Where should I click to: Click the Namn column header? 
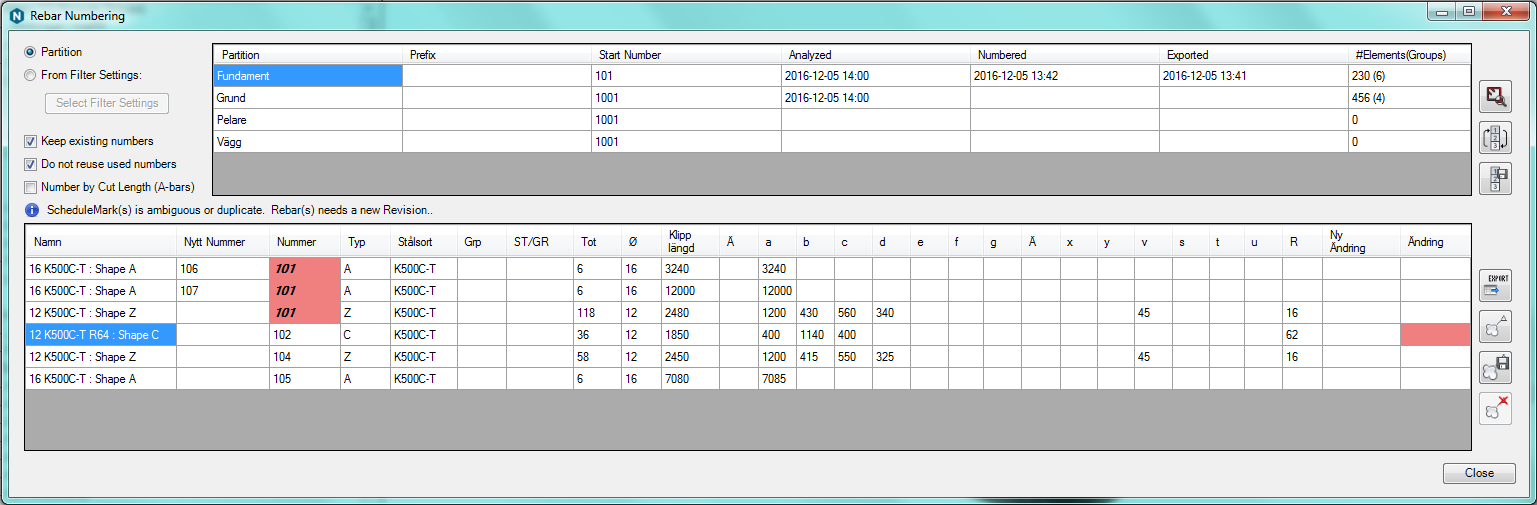(101, 242)
